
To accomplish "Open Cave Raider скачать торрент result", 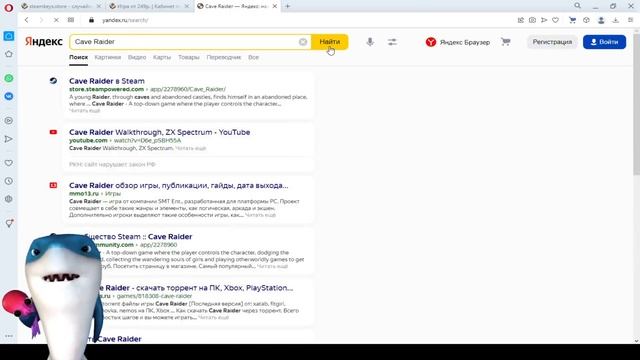I will coord(195,288).
